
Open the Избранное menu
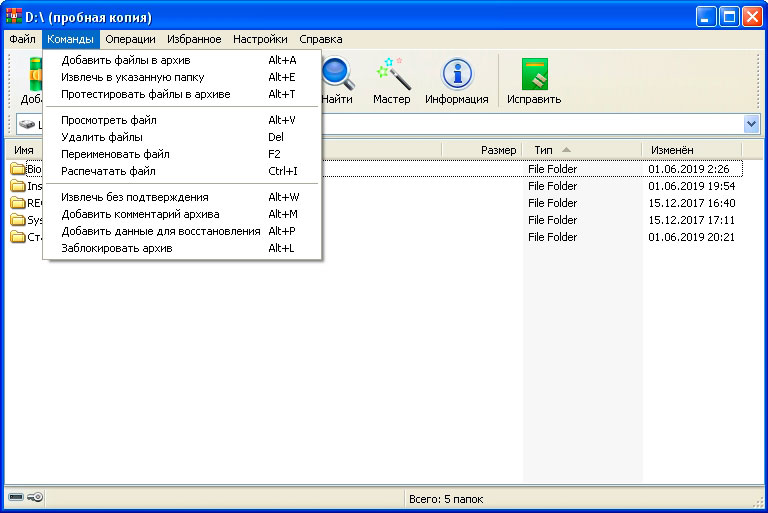[194, 39]
